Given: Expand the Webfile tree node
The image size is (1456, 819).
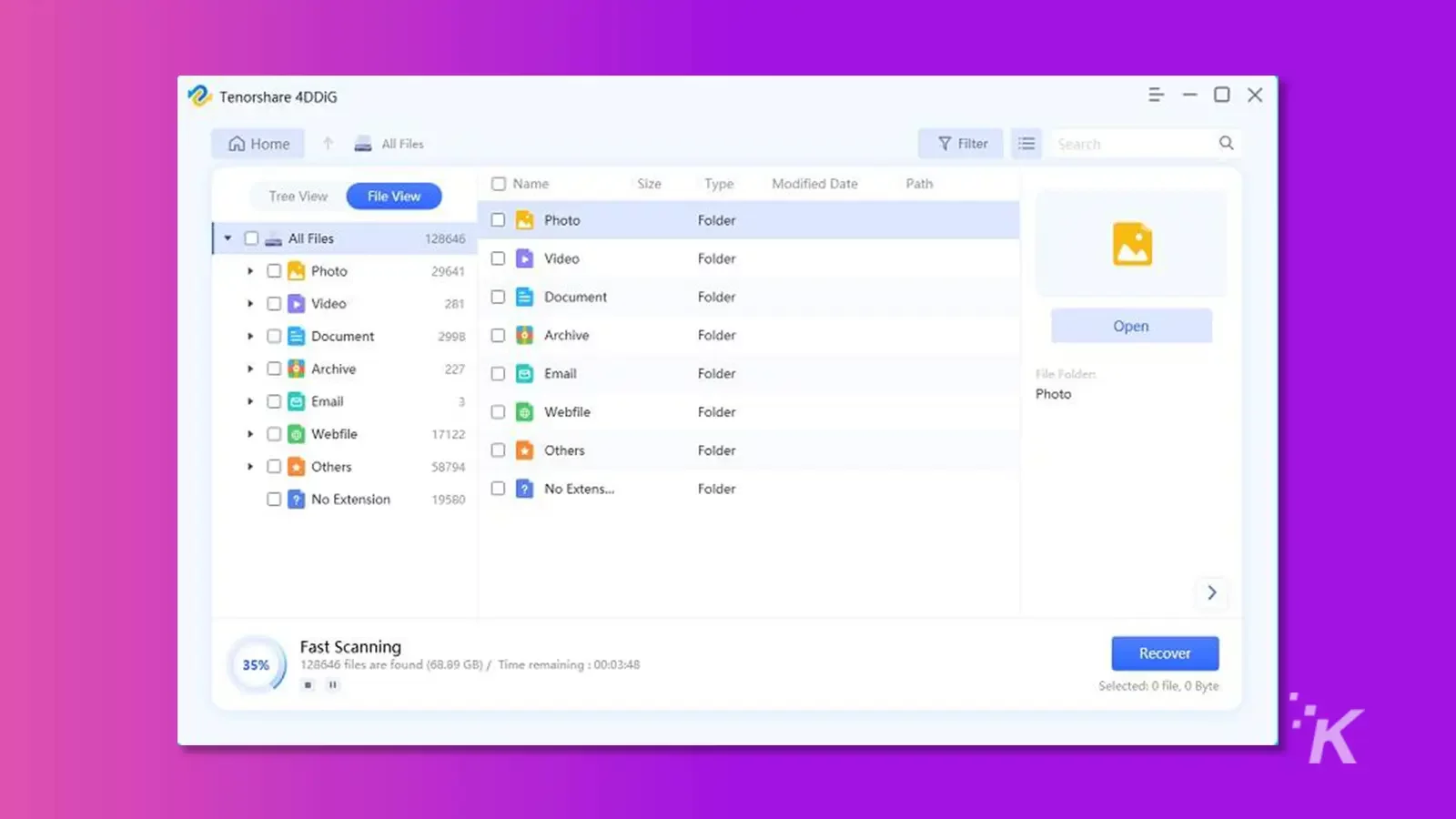Looking at the screenshot, I should click(x=250, y=434).
